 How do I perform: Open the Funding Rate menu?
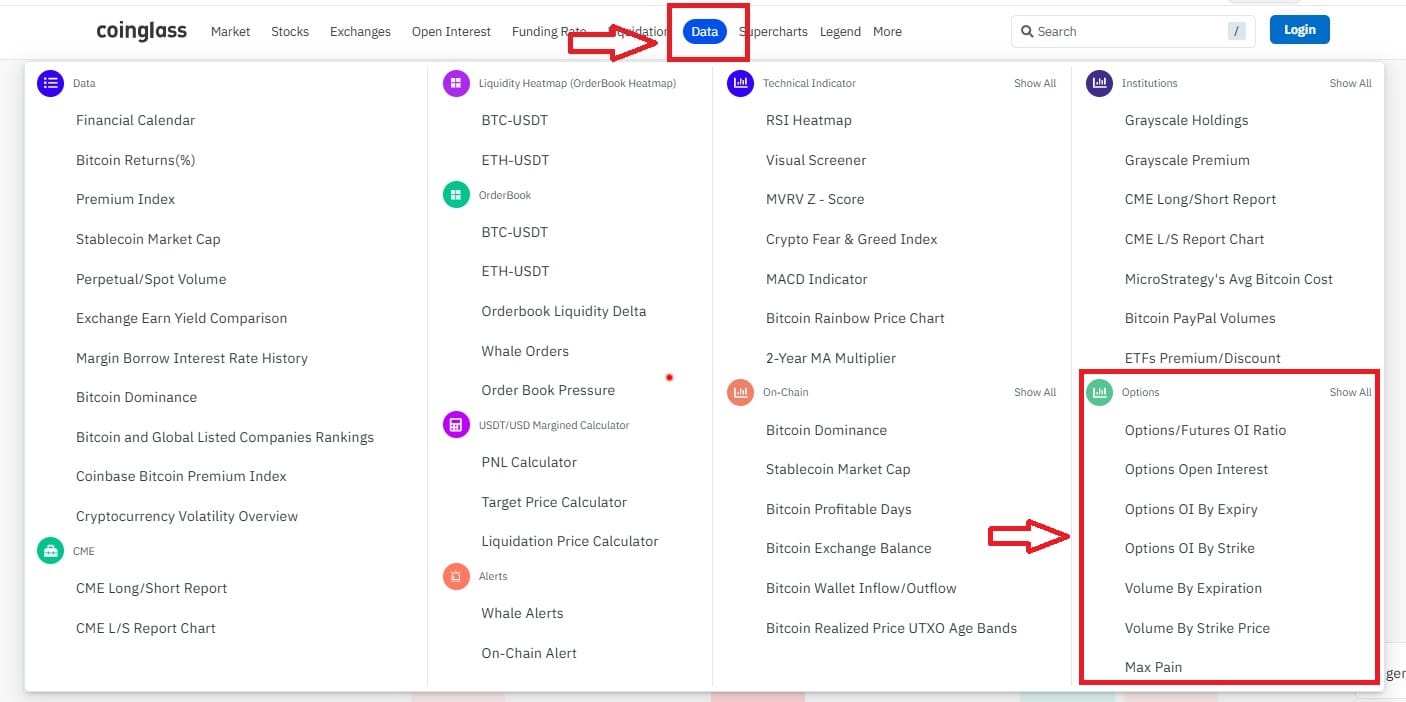click(549, 32)
